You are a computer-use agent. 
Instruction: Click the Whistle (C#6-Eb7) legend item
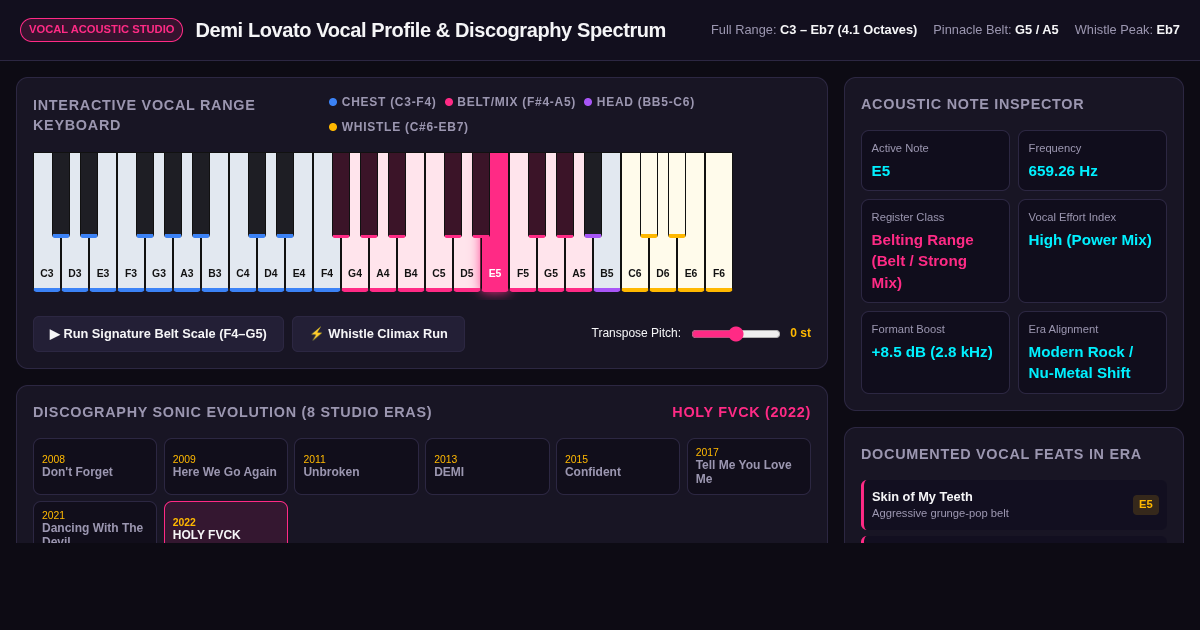point(399,127)
